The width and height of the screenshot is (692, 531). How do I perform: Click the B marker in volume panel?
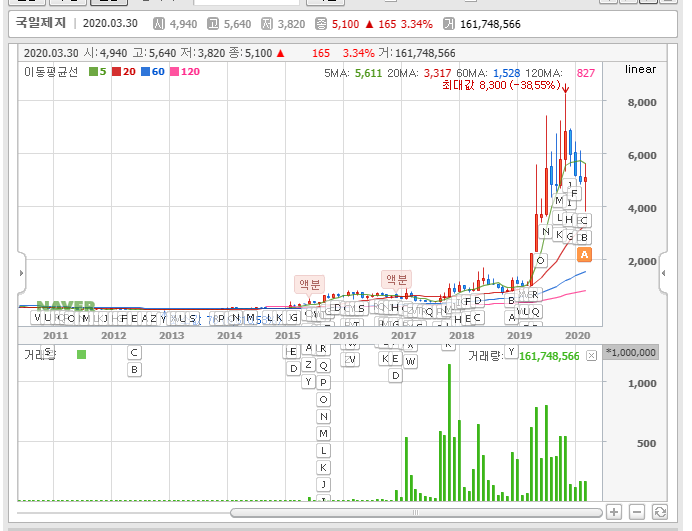pyautogui.click(x=134, y=369)
